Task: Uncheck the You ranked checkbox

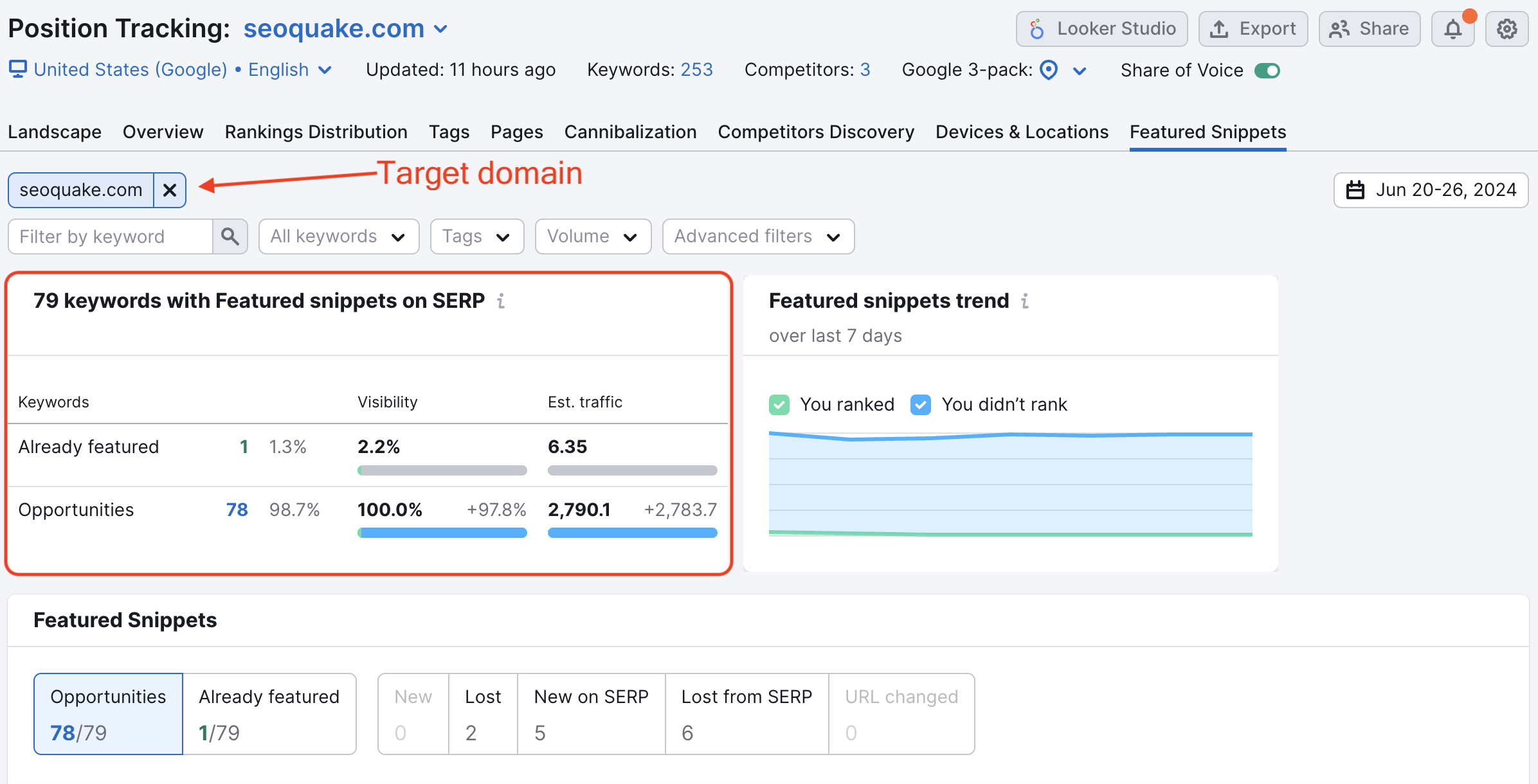Action: (x=779, y=405)
